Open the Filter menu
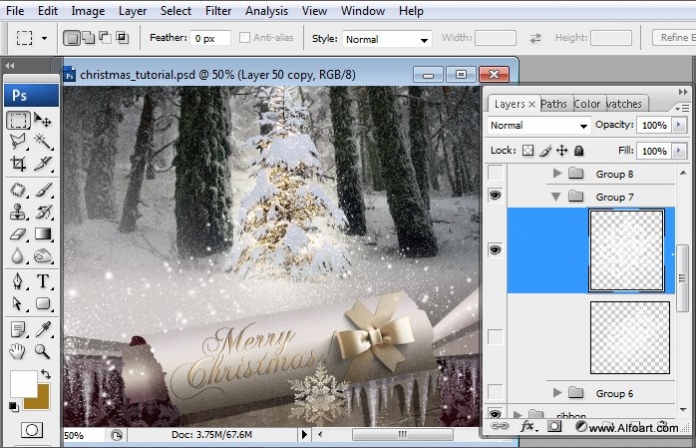This screenshot has width=696, height=448. (218, 11)
